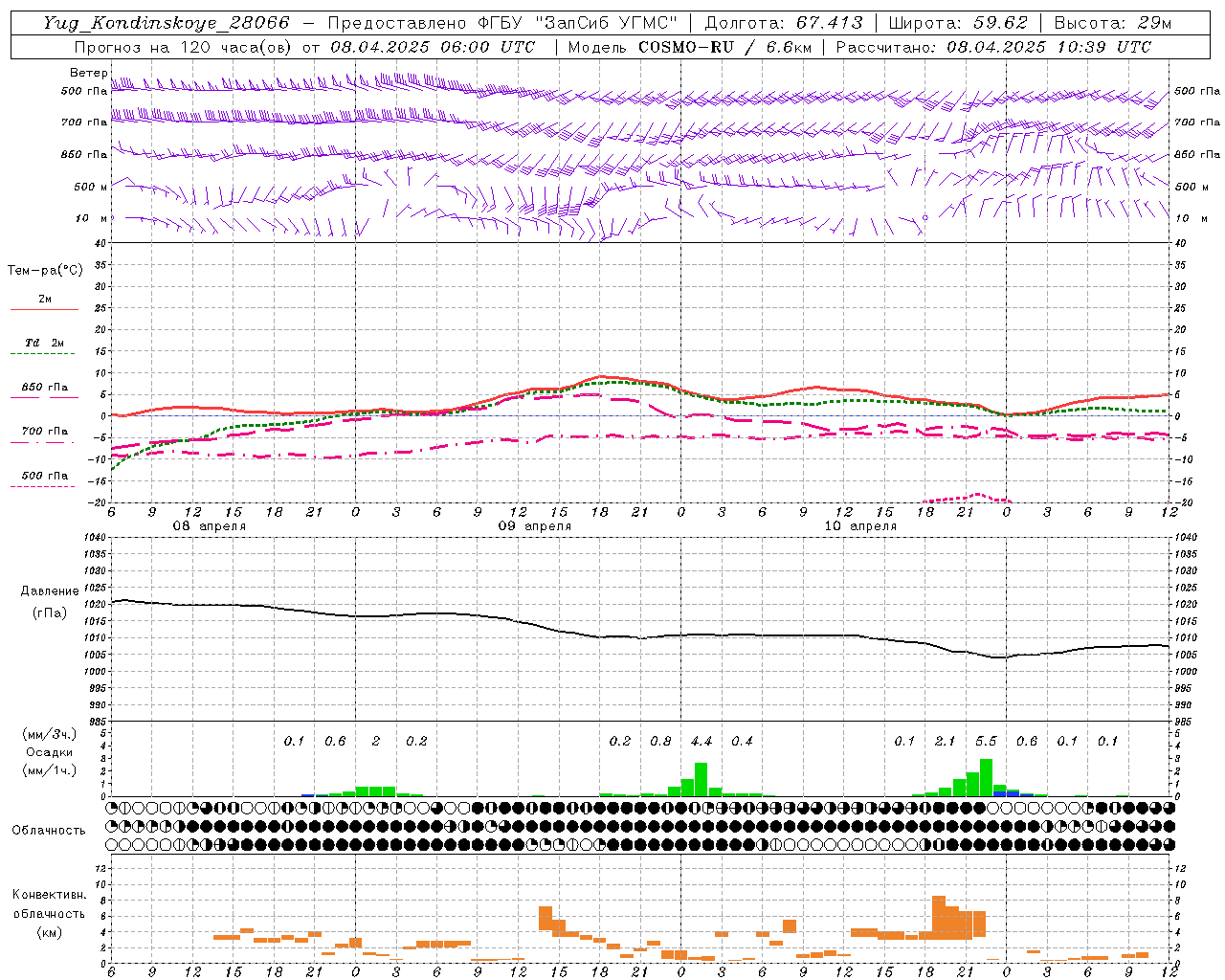
Task: Click the Осадки precipitation label
Action: 49,752
